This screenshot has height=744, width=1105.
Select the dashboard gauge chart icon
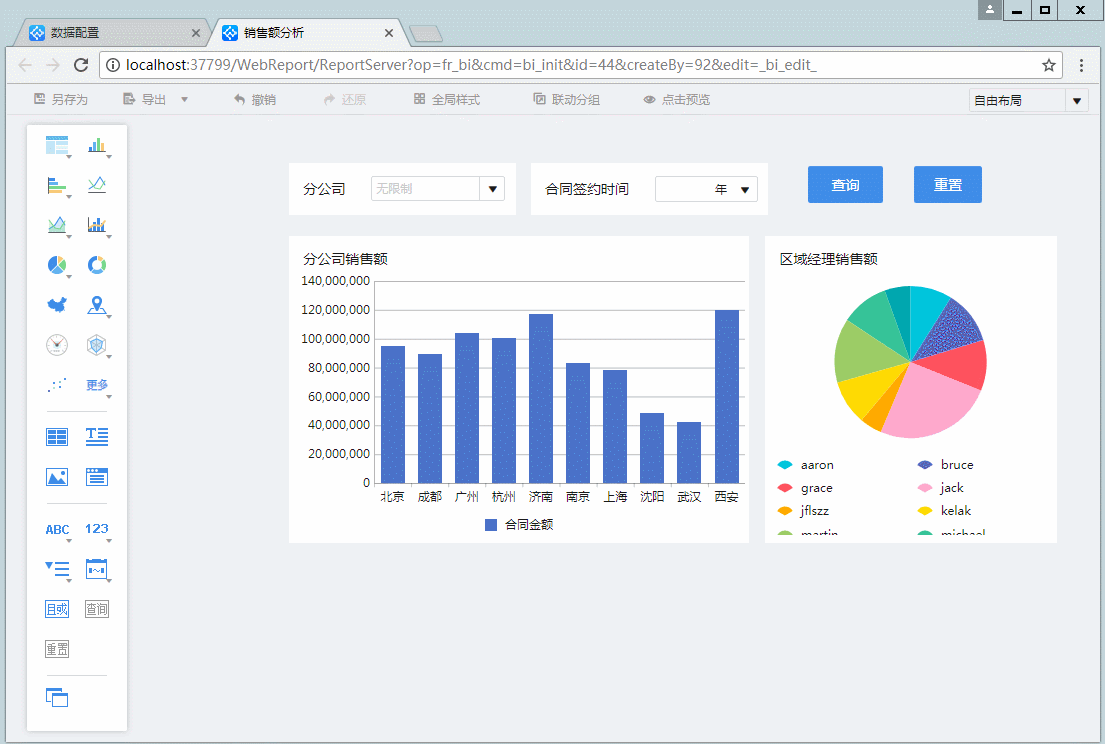(57, 345)
